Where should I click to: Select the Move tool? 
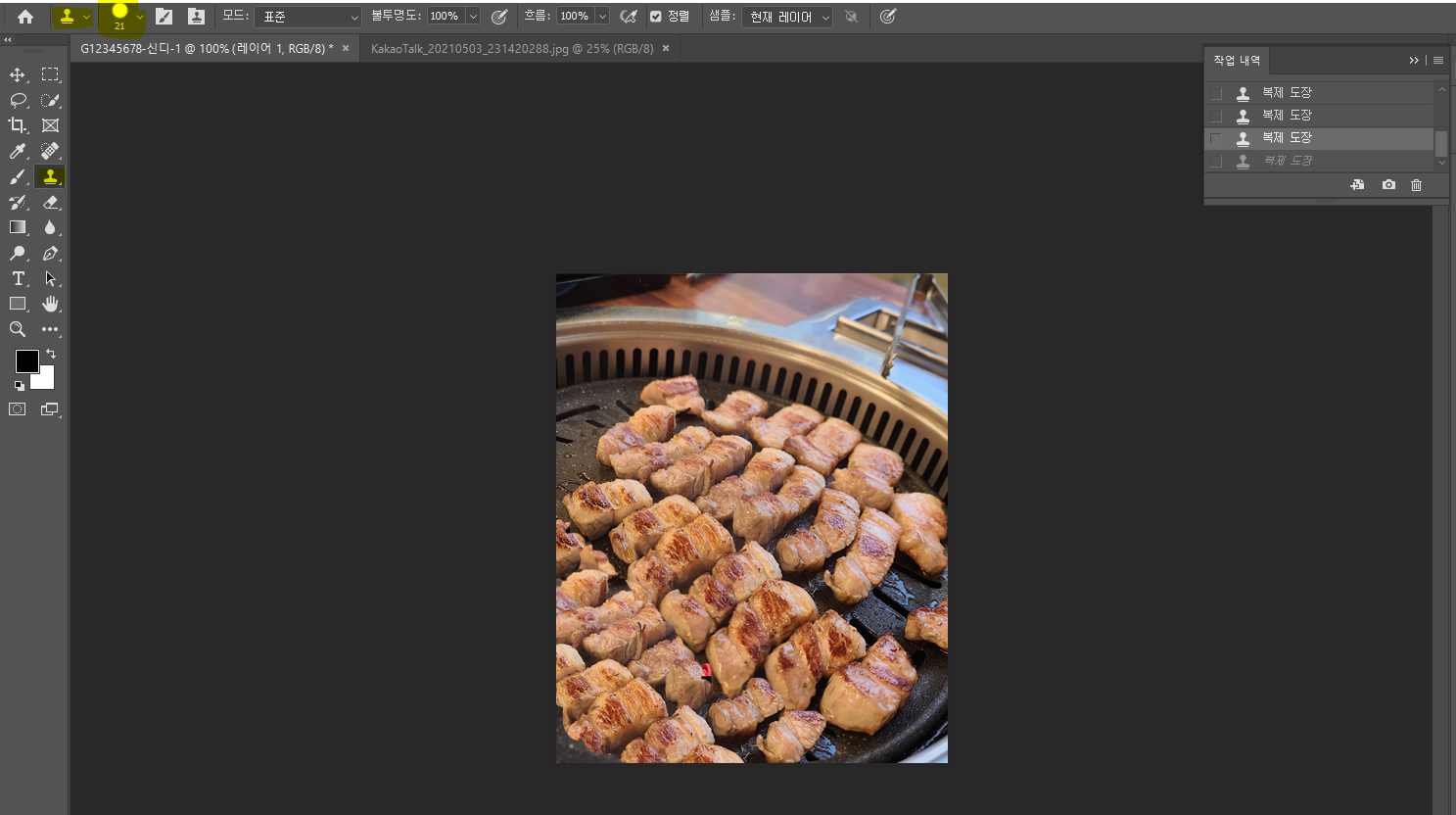[18, 74]
